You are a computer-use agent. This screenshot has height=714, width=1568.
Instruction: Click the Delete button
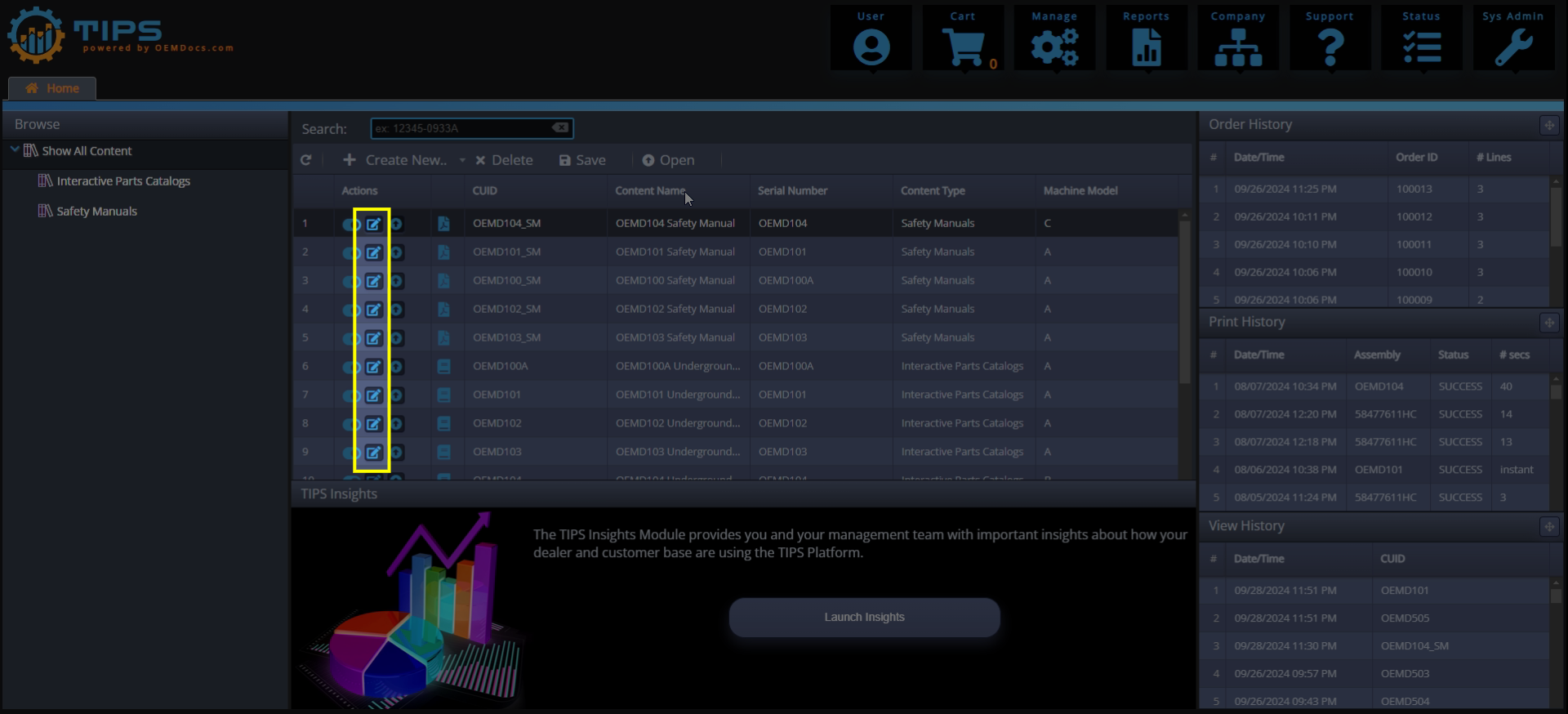tap(504, 160)
